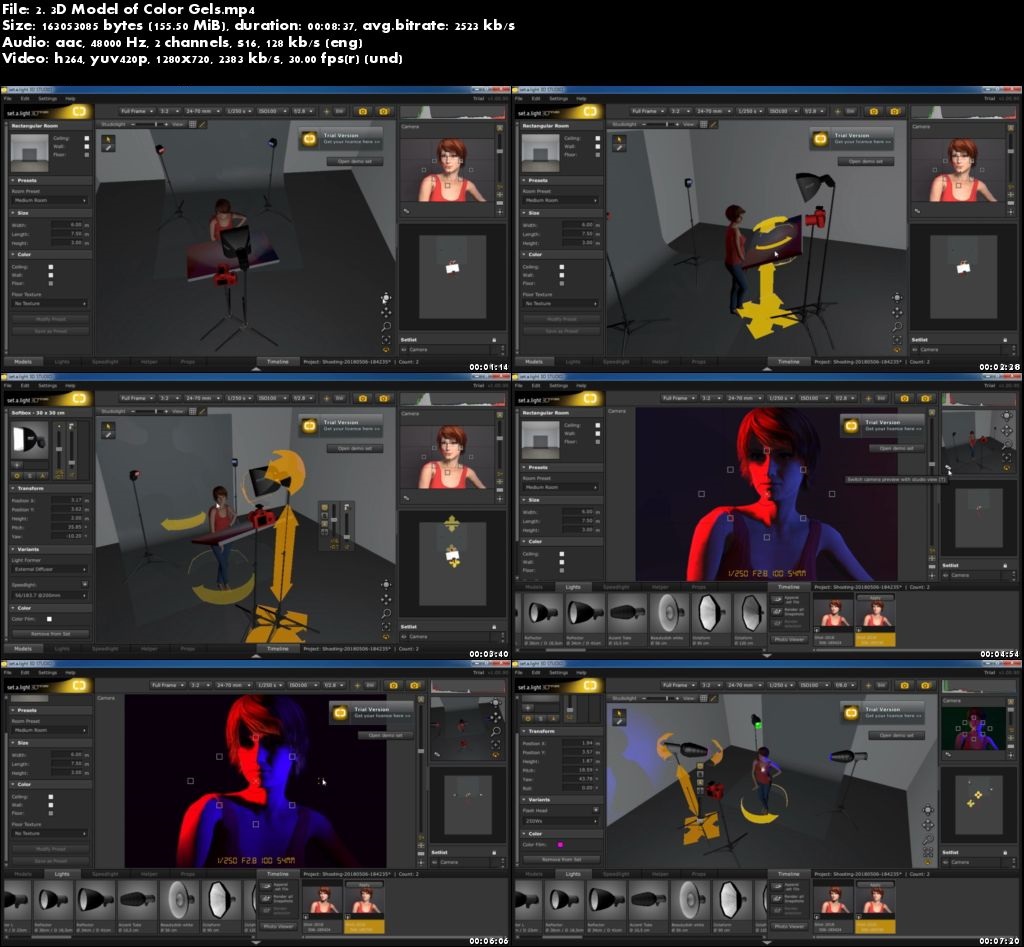Click the Studiolight brightness slider in 00:01:14 frame
This screenshot has width=1024, height=947.
coord(149,124)
